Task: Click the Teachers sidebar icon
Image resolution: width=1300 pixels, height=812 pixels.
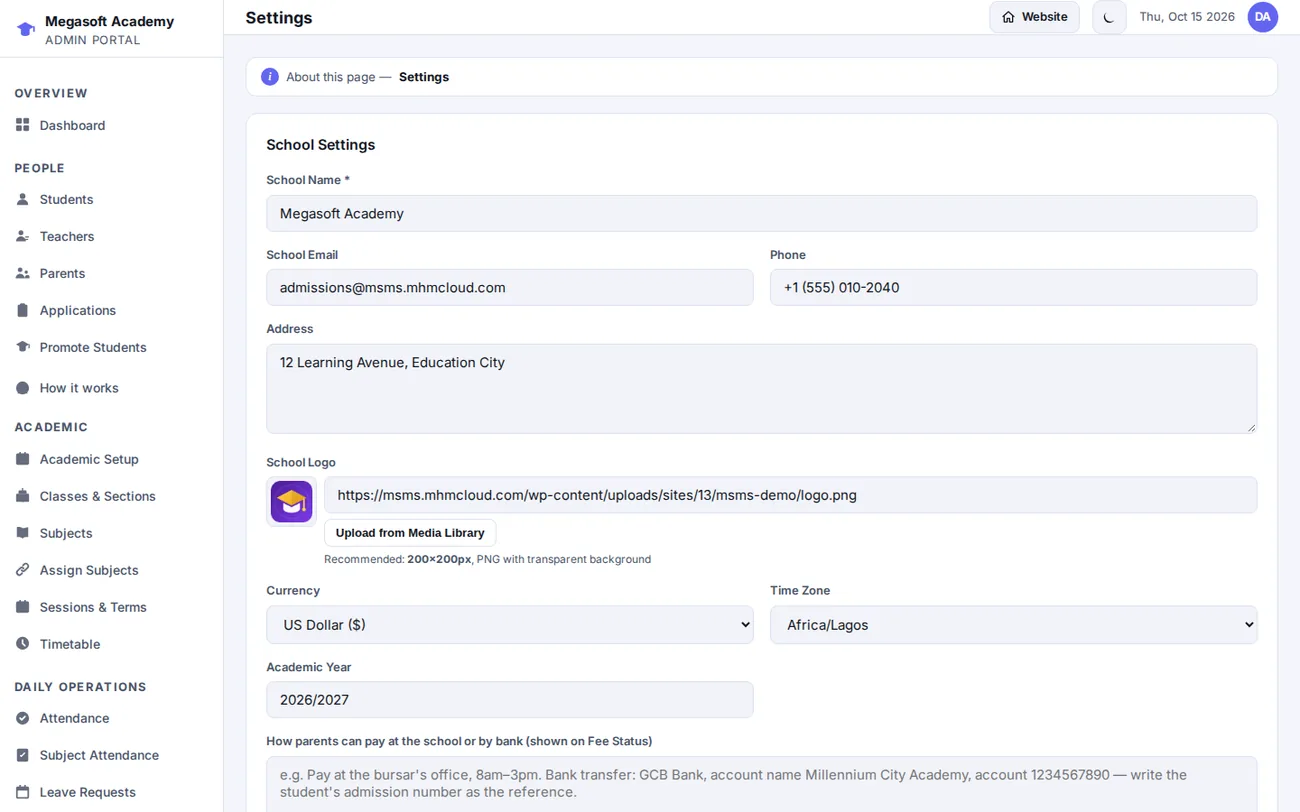Action: 23,236
